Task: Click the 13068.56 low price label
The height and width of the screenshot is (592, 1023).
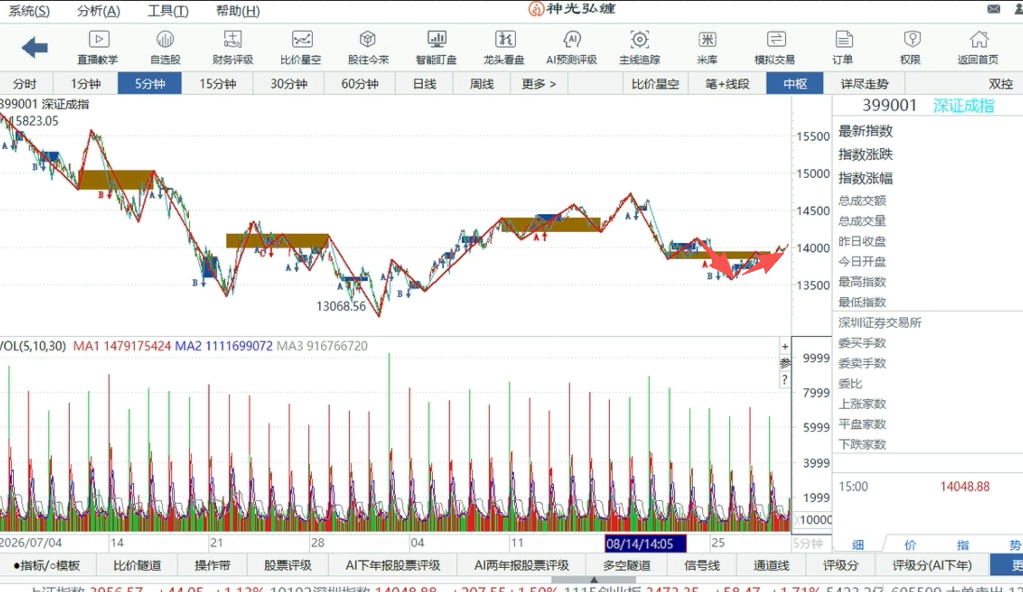Action: (341, 306)
